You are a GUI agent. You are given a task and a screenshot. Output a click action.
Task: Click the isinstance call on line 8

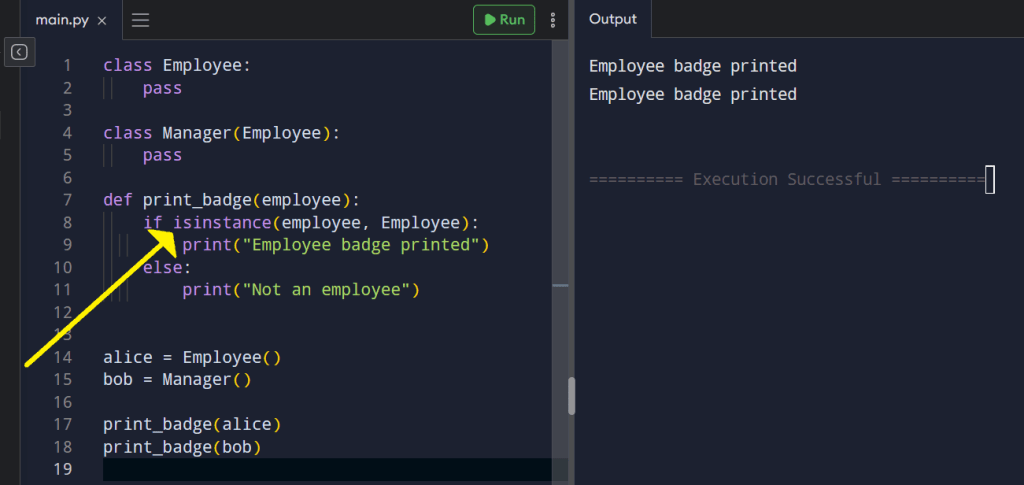click(x=320, y=223)
